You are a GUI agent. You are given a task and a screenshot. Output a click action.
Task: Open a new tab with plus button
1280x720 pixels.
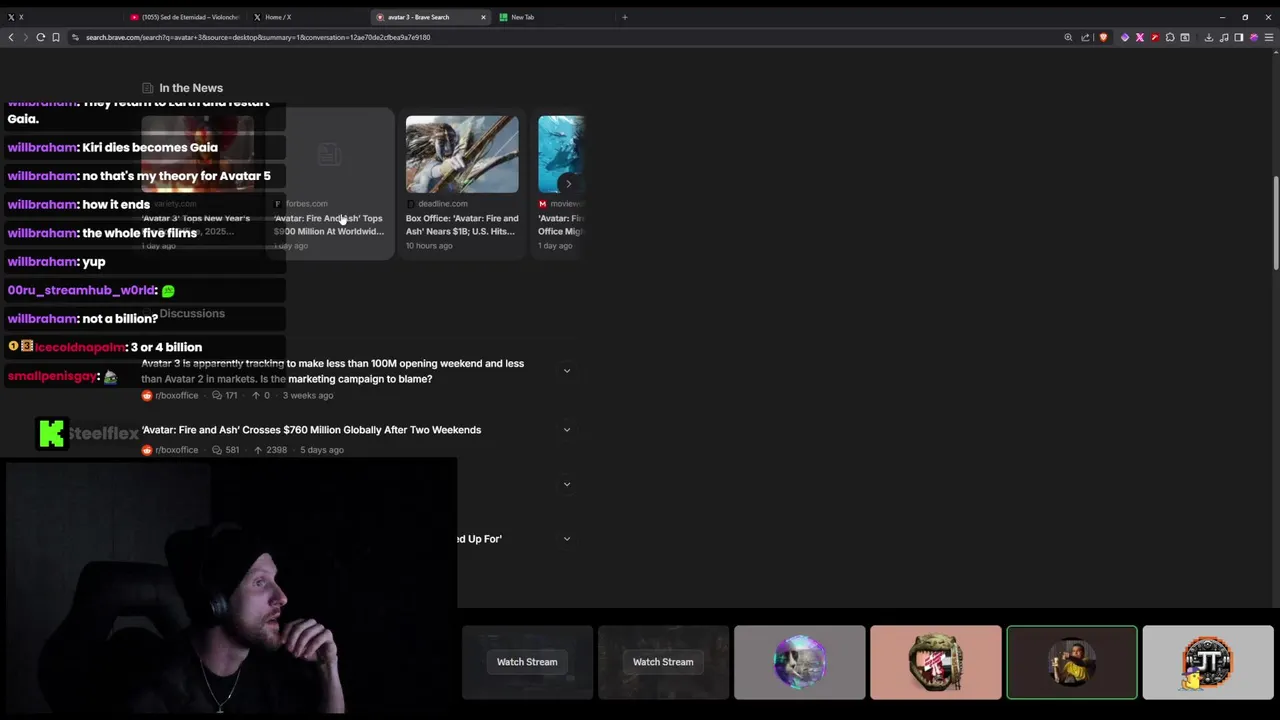point(625,17)
